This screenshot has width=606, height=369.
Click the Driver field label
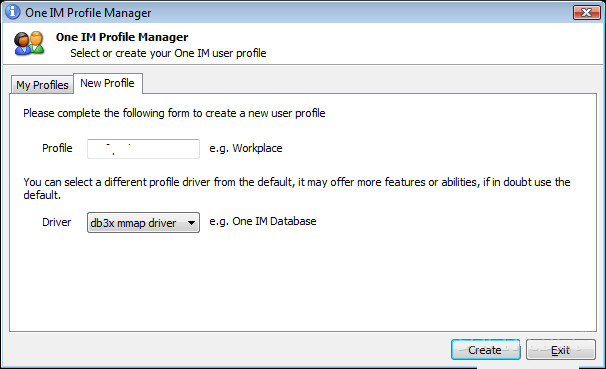[57, 222]
